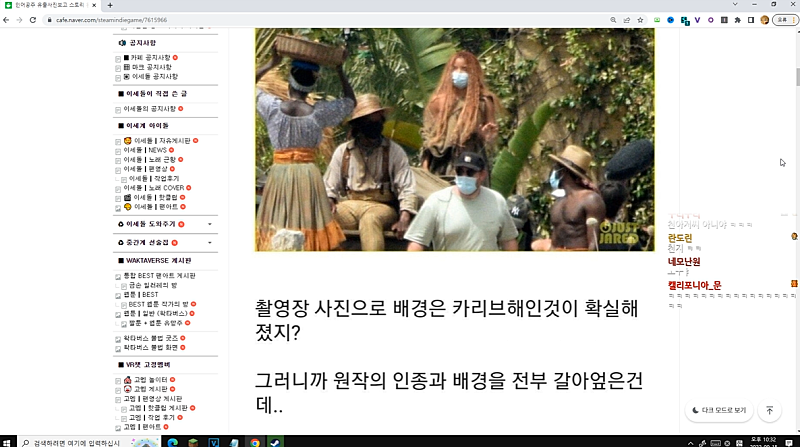Expand the 이세돌 도와주기 menu arrow
The image size is (800, 447).
pos(210,224)
